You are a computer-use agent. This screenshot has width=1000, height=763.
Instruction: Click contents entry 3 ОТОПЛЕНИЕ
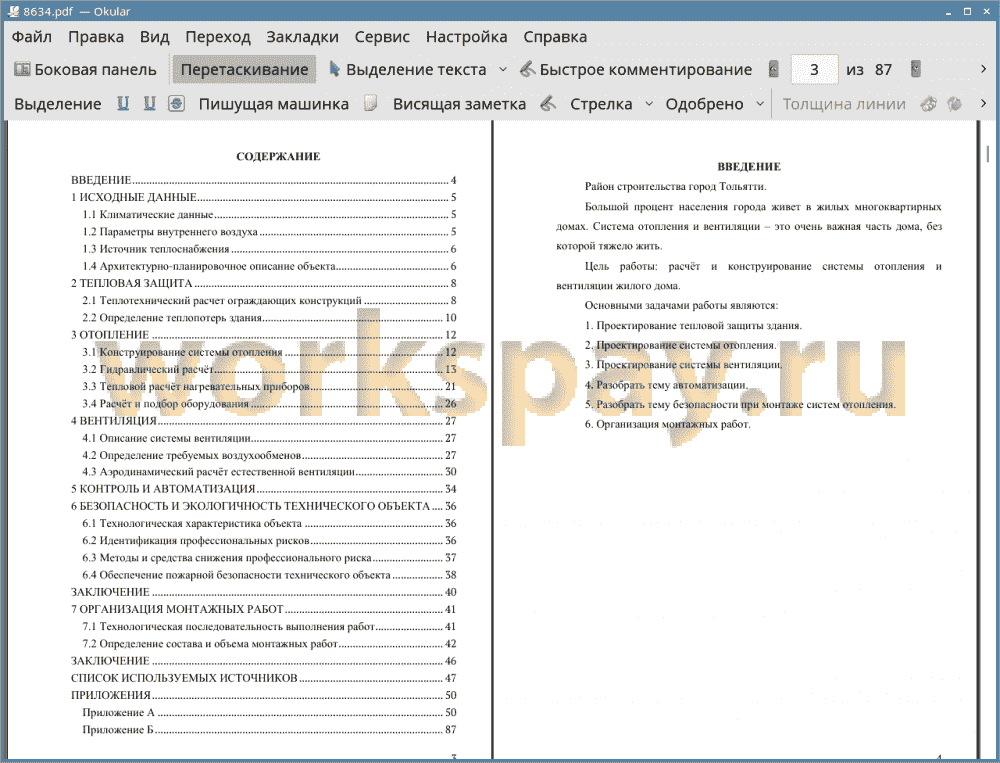coord(263,335)
